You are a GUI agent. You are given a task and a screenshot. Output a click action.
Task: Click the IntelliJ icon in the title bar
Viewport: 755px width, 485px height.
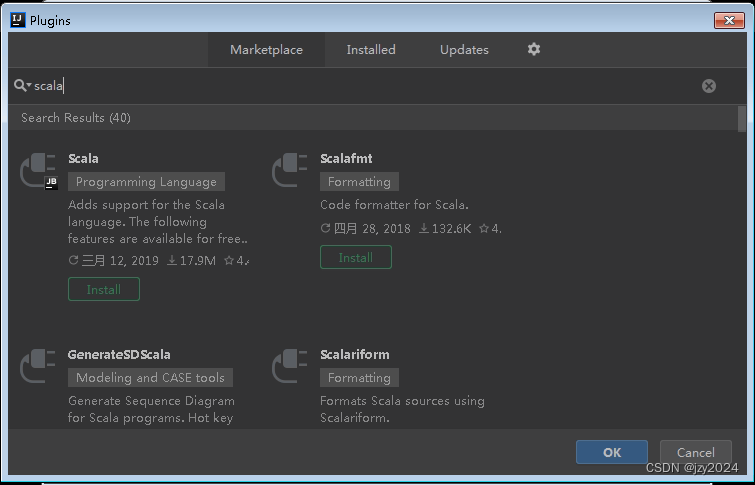coord(18,20)
